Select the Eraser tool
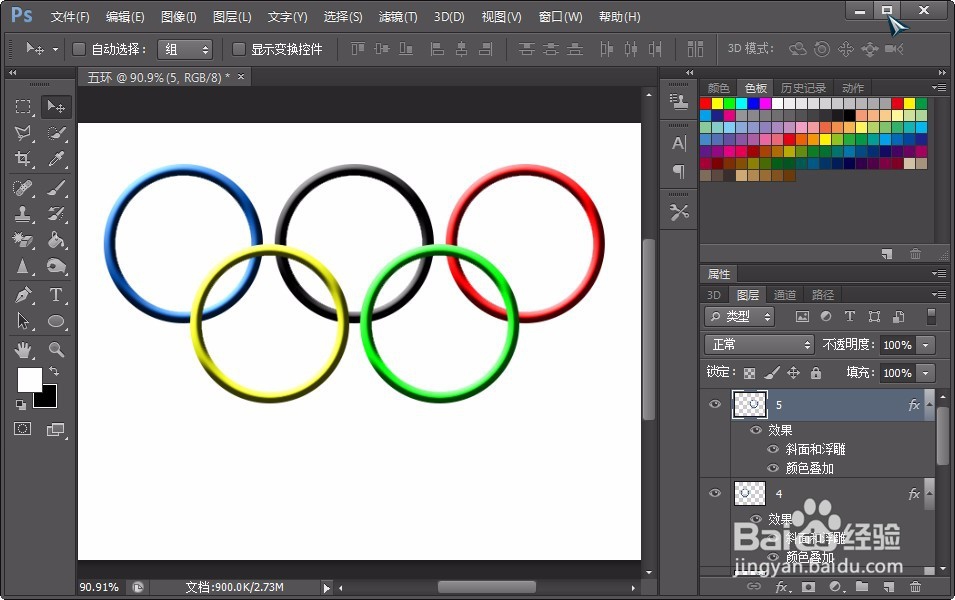The image size is (955, 600). [x=23, y=240]
